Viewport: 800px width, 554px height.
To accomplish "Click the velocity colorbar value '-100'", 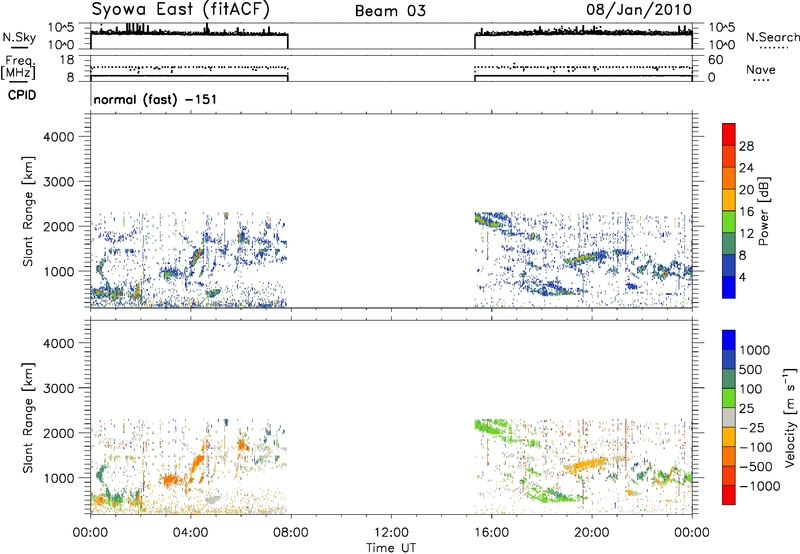I will point(756,447).
